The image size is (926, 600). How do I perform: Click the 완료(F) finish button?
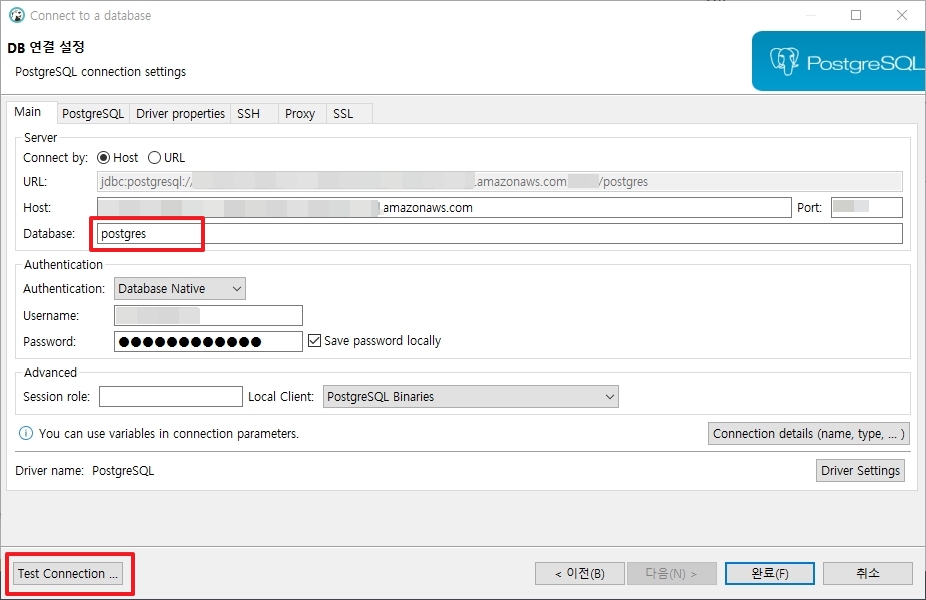click(x=770, y=573)
